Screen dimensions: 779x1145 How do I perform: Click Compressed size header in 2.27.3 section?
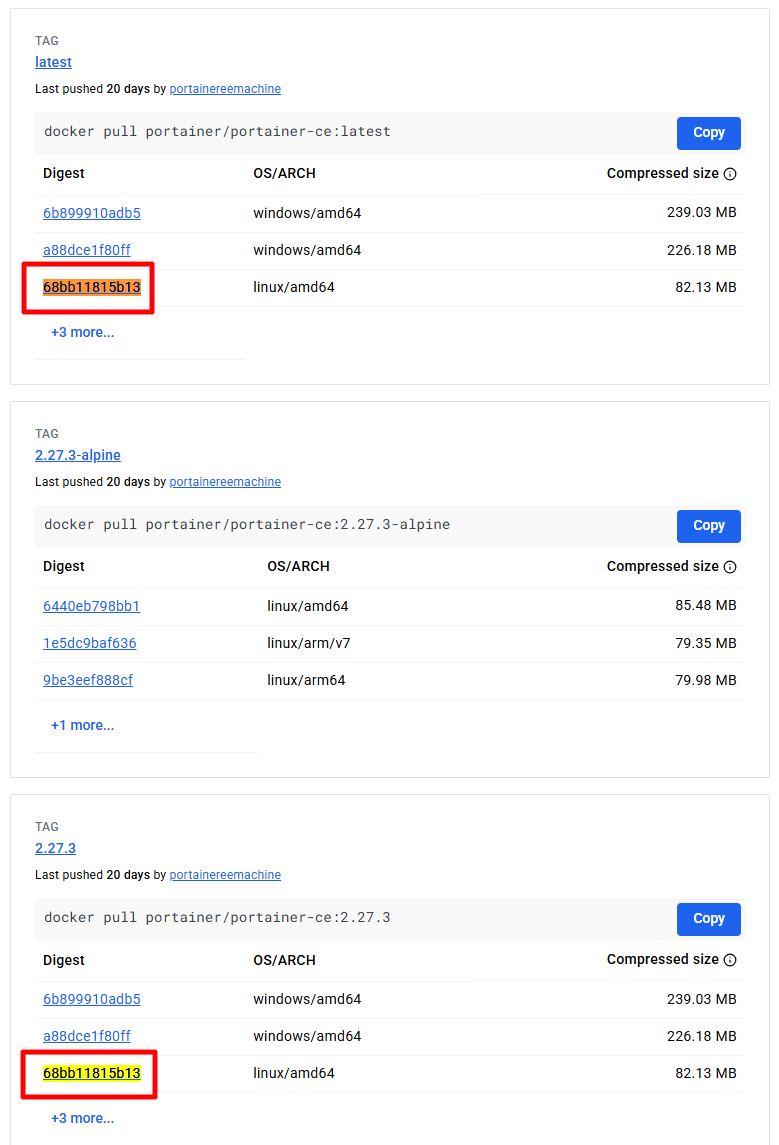[662, 960]
